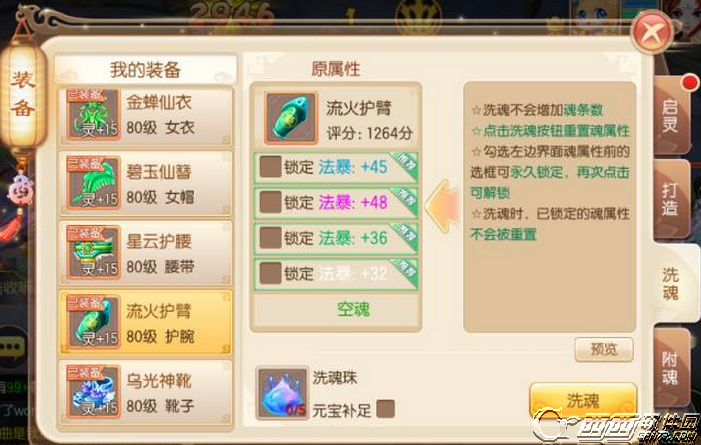Select the 乌光神靴 boots icon
The width and height of the screenshot is (701, 445).
coord(93,391)
